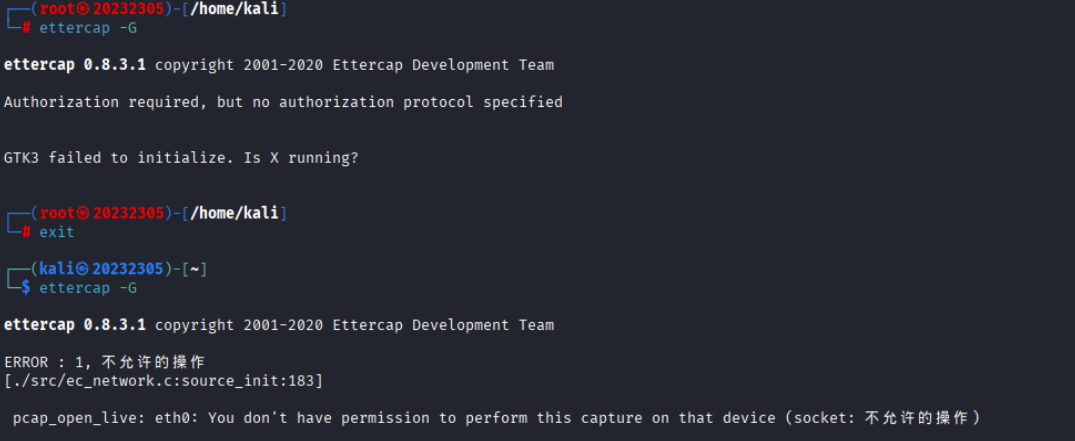The height and width of the screenshot is (441, 1075).
Task: Click the bold ettercap 0.8.3.1 above "Authorization required"
Action: pos(75,65)
